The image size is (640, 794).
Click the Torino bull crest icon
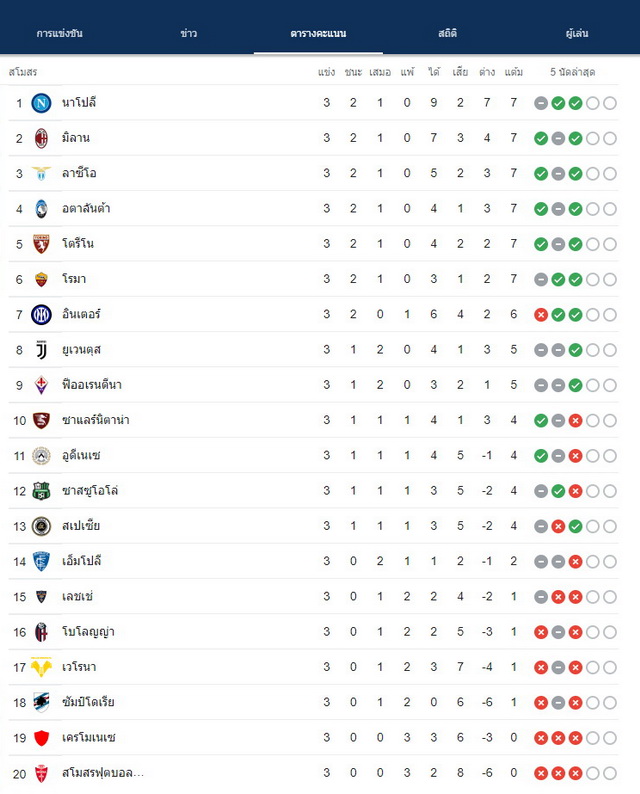point(42,244)
